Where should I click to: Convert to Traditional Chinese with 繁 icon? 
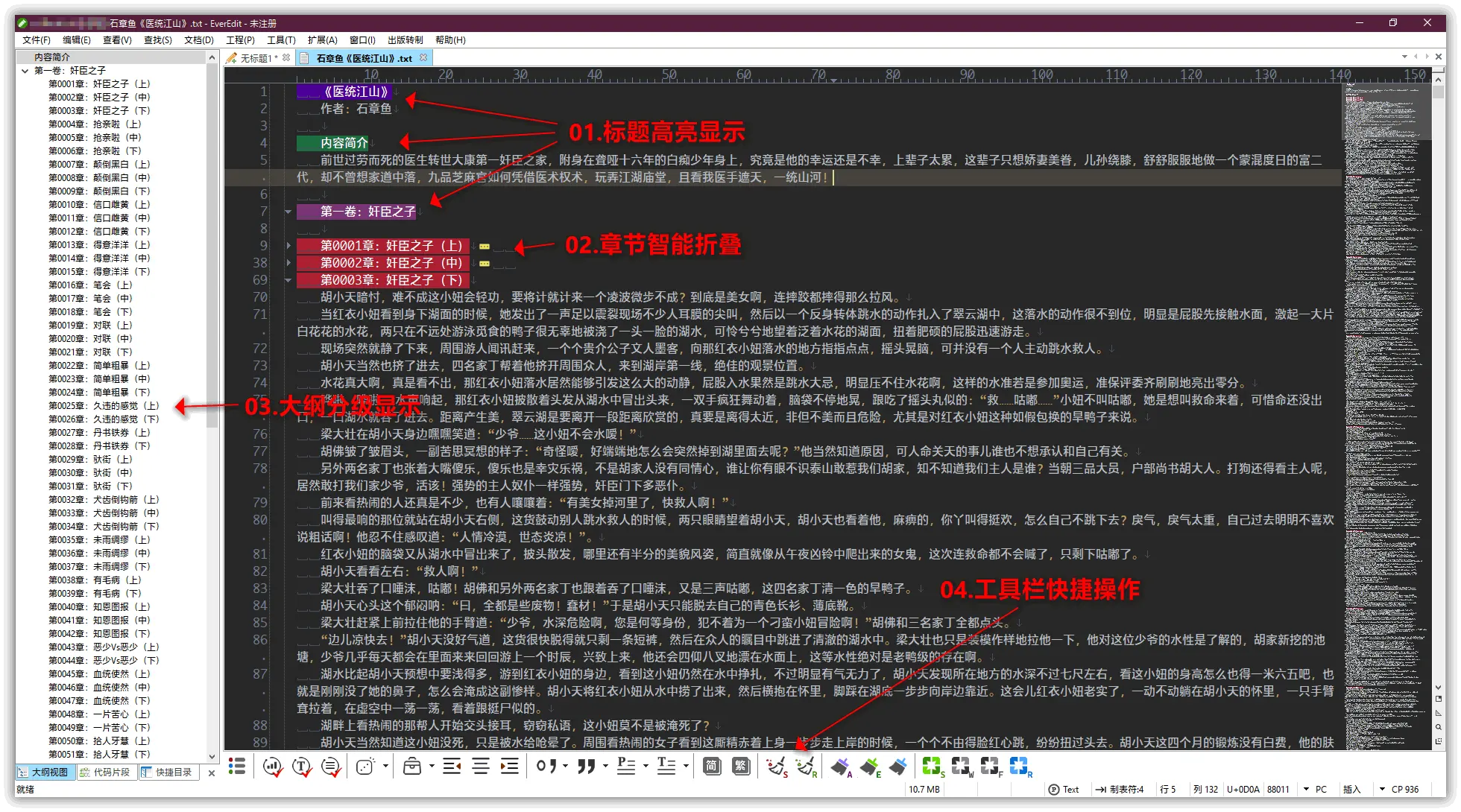[x=741, y=767]
